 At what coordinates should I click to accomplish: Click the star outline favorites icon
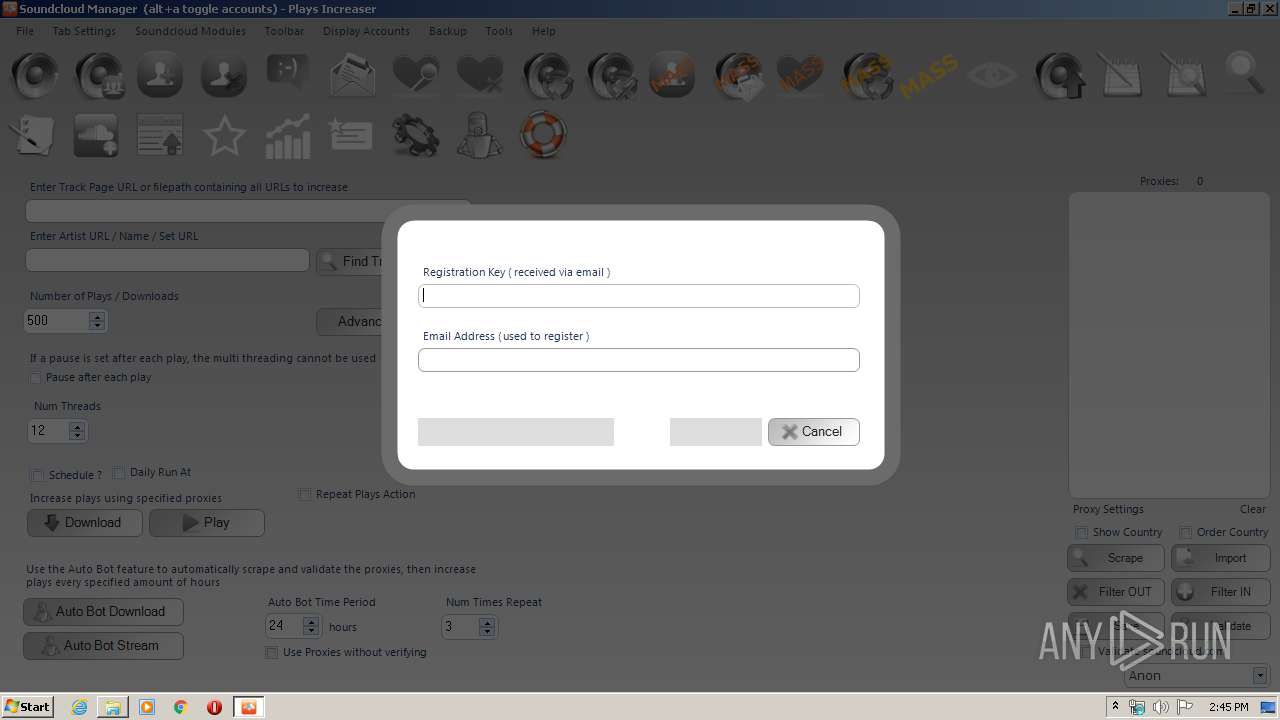224,135
